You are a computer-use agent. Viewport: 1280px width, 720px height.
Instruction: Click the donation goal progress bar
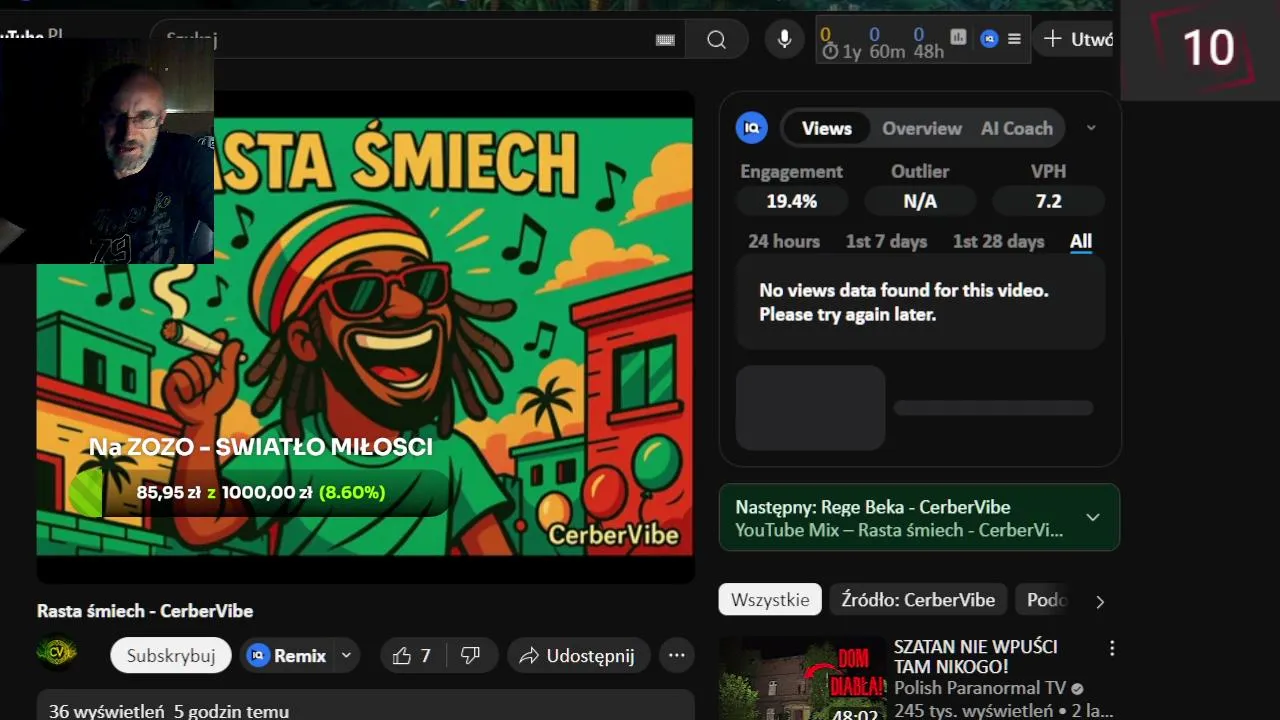pos(260,493)
